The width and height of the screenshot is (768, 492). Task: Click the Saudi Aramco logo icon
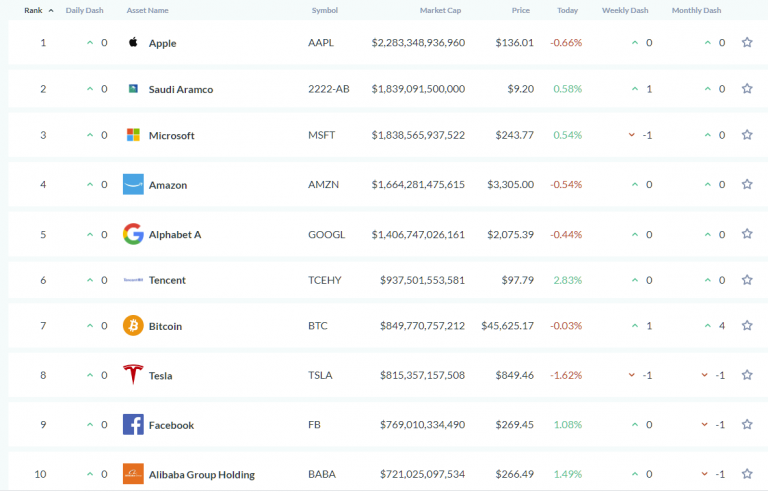point(133,89)
